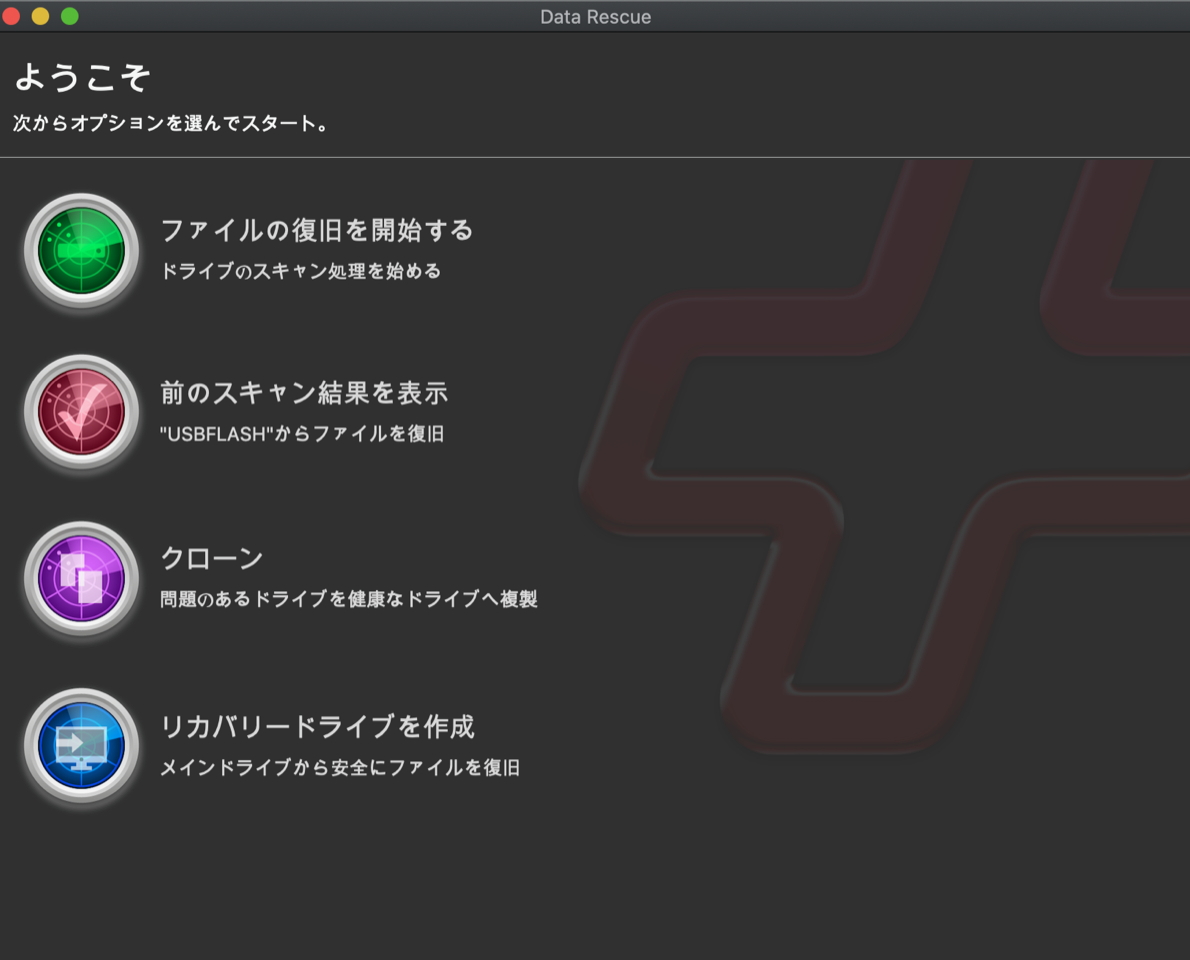This screenshot has height=960, width=1190.
Task: Click the red checkmark previous-scan icon
Action: tap(81, 413)
